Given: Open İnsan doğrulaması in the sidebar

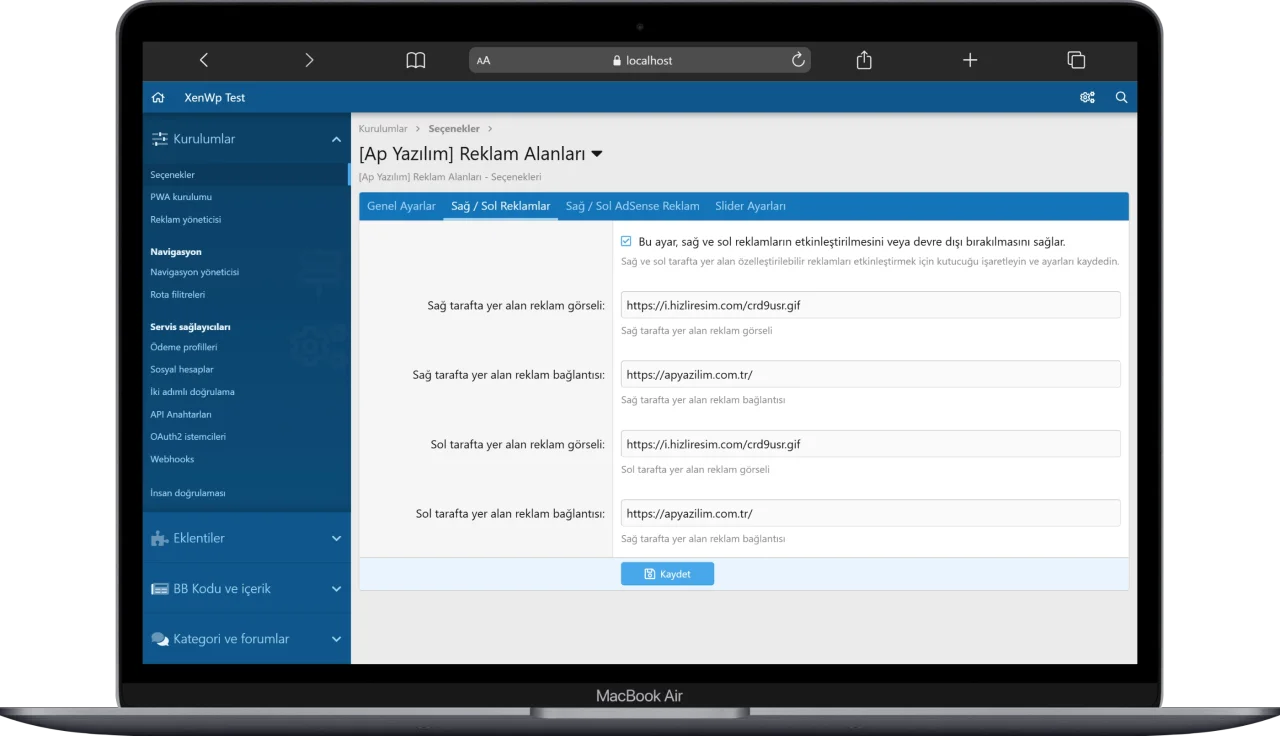Looking at the screenshot, I should click(188, 493).
